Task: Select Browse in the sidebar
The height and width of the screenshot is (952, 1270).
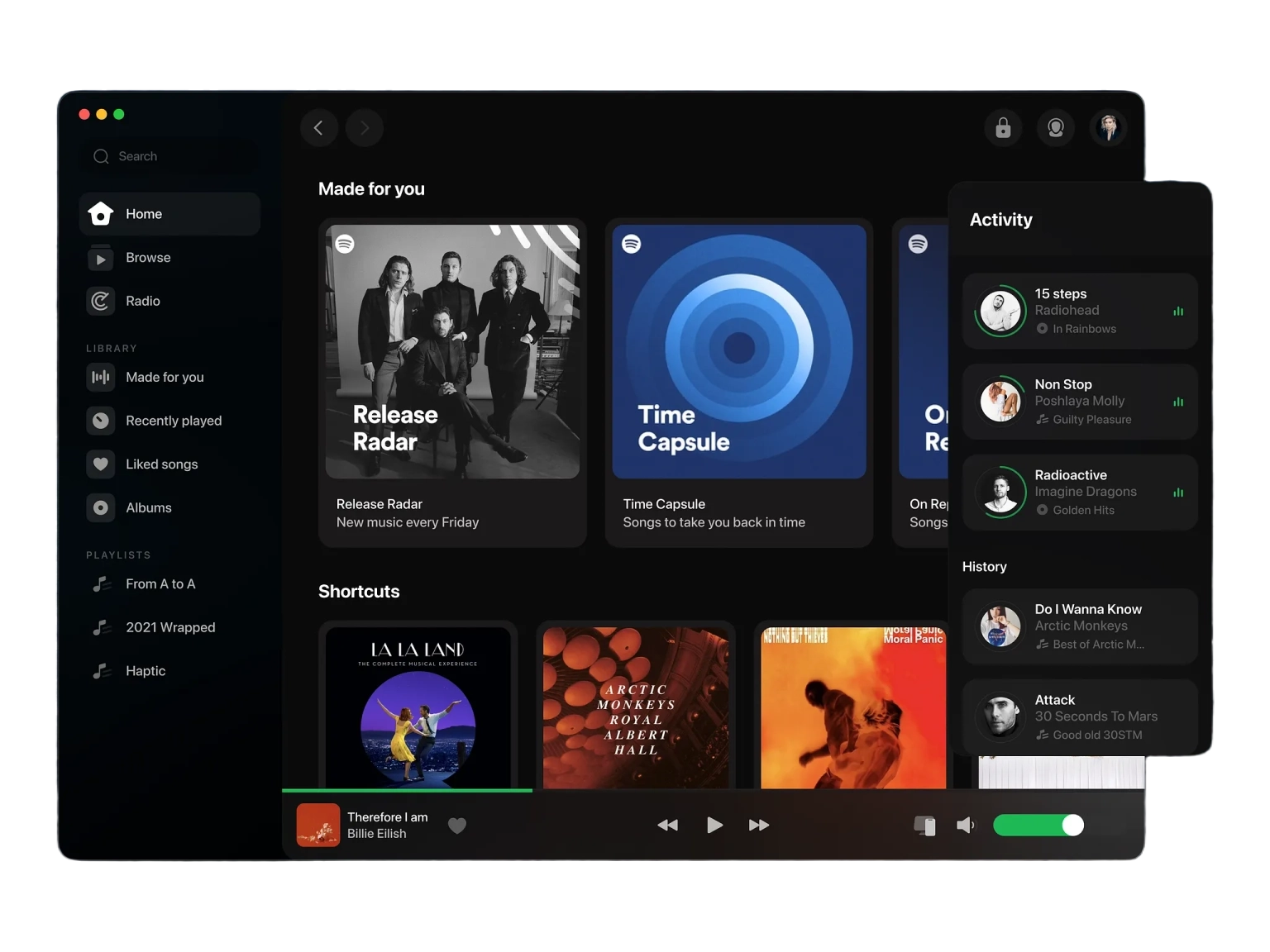Action: [169, 258]
